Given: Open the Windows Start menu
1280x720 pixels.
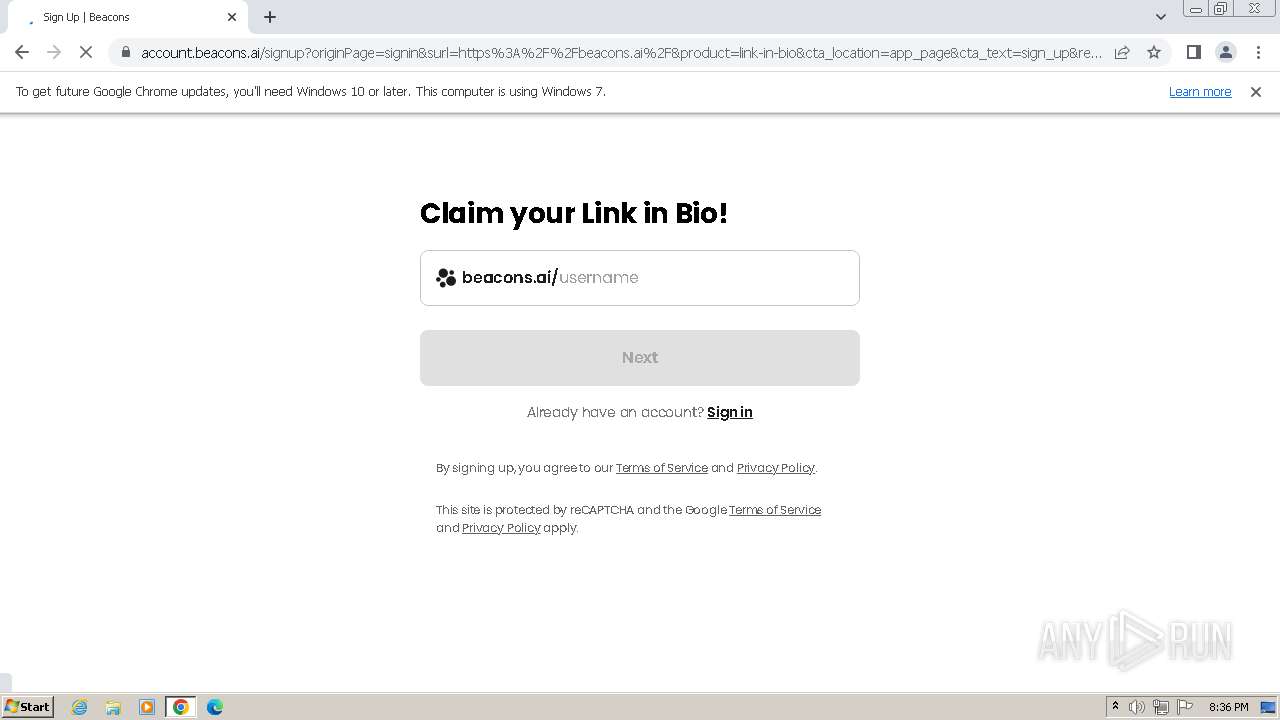Looking at the screenshot, I should [28, 707].
